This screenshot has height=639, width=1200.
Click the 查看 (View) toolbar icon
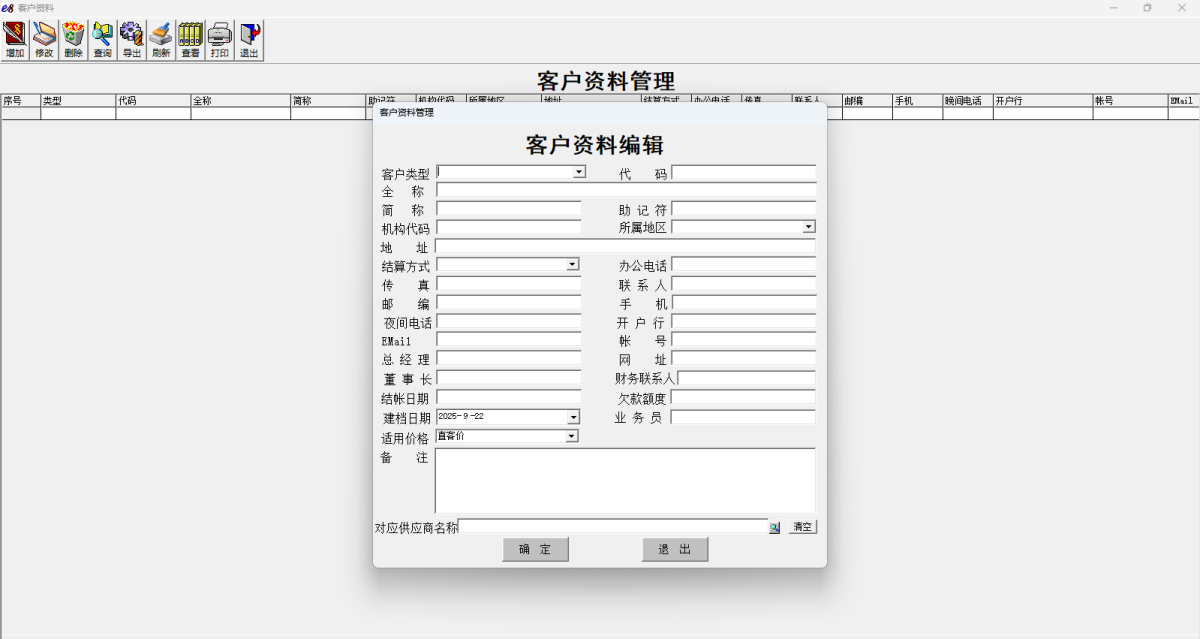coord(189,38)
